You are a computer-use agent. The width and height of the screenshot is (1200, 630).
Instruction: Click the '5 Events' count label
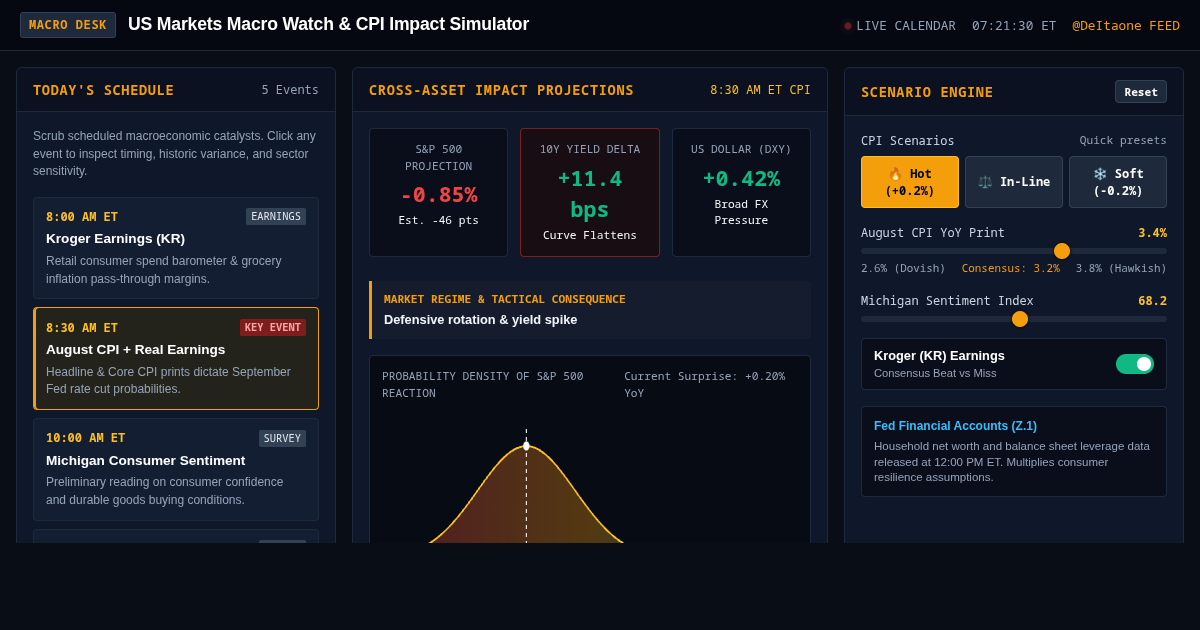(x=290, y=90)
